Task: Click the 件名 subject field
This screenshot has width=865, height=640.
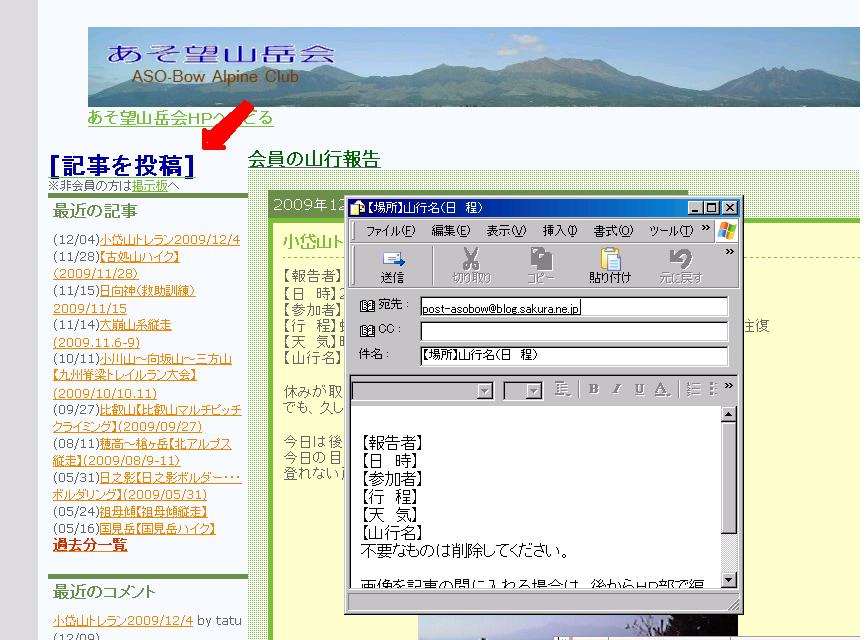Action: pyautogui.click(x=574, y=355)
